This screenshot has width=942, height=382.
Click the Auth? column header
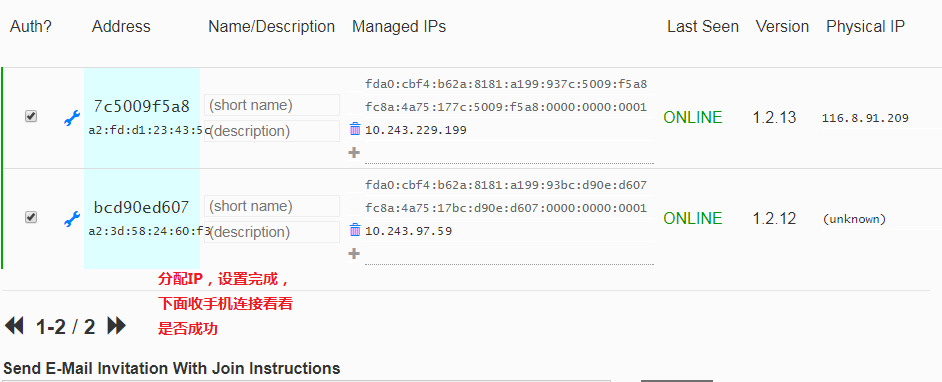[x=31, y=27]
